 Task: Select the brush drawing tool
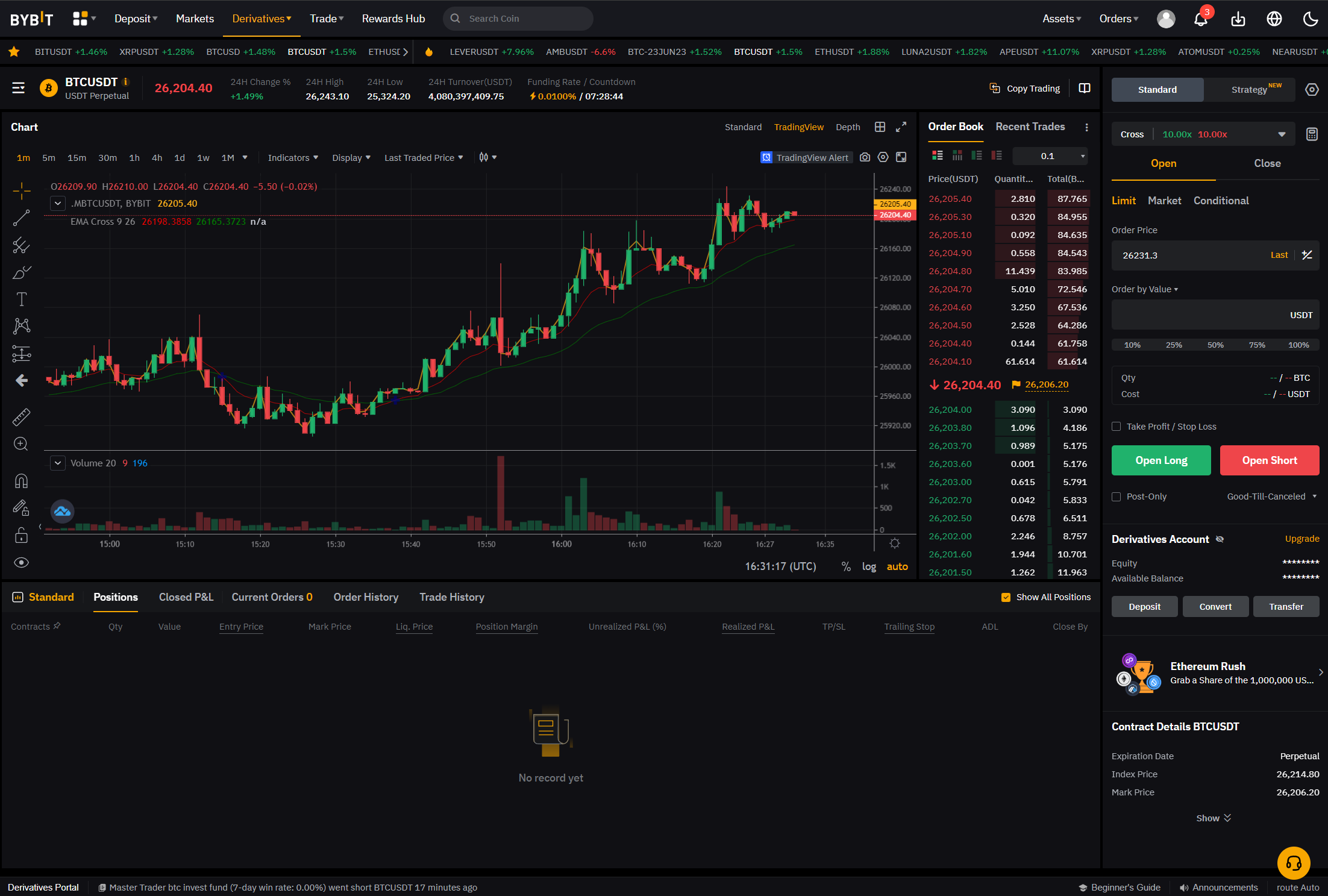22,272
